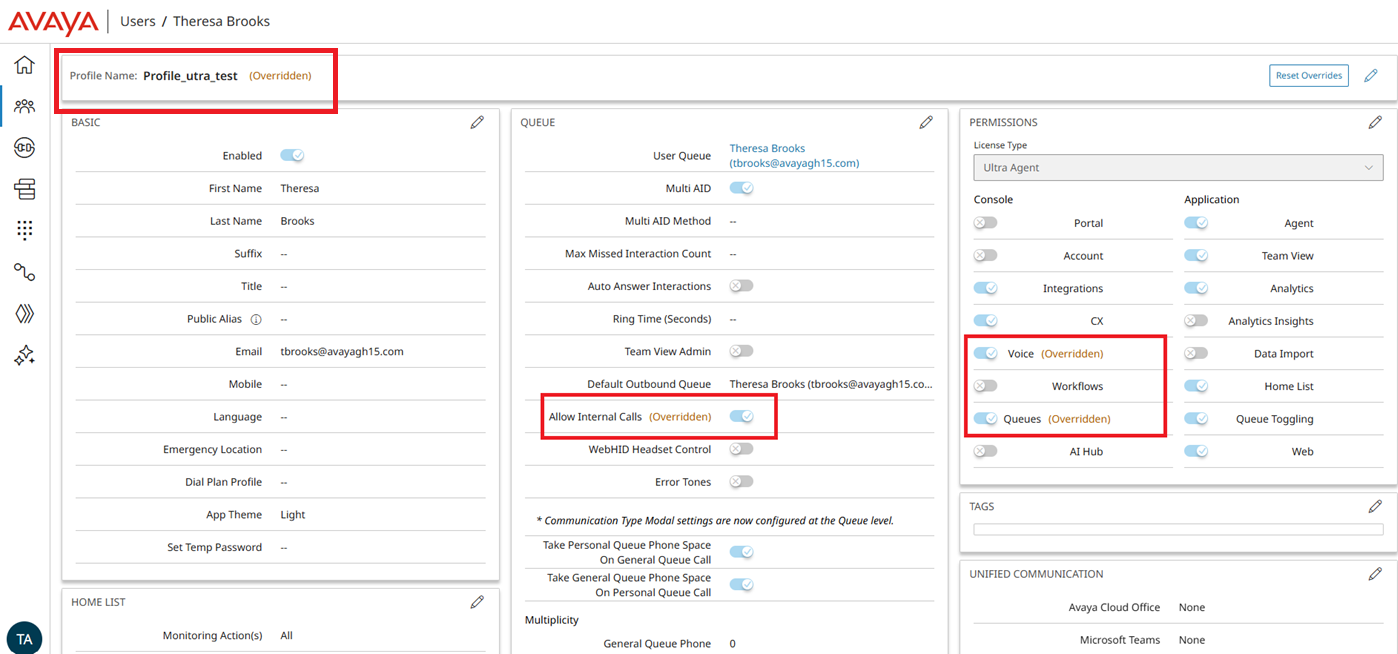Open the sidebar stacked blocks icon
Screen dimensions: 1398x654
pos(24,189)
